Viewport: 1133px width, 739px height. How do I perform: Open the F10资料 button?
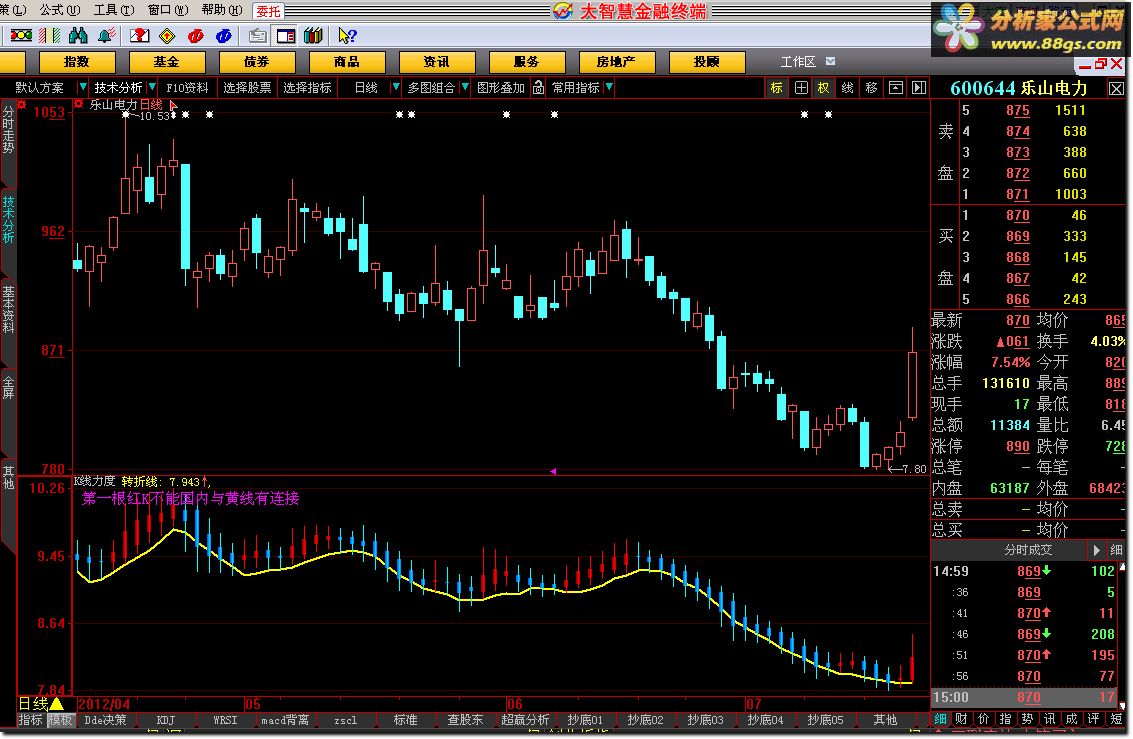click(x=187, y=87)
